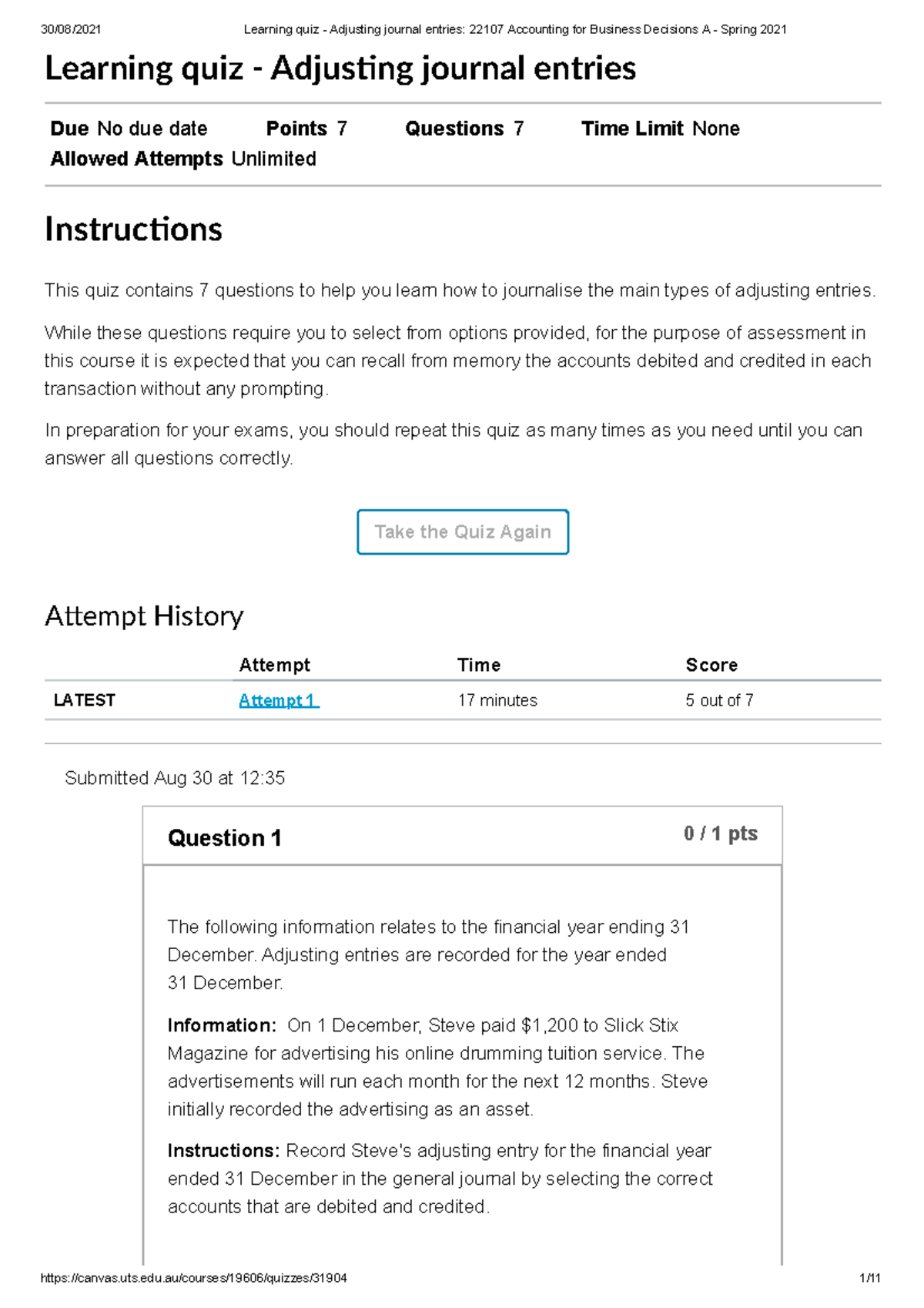
Task: Click "Submitted Aug 30 at 12:35" text
Action: click(176, 778)
